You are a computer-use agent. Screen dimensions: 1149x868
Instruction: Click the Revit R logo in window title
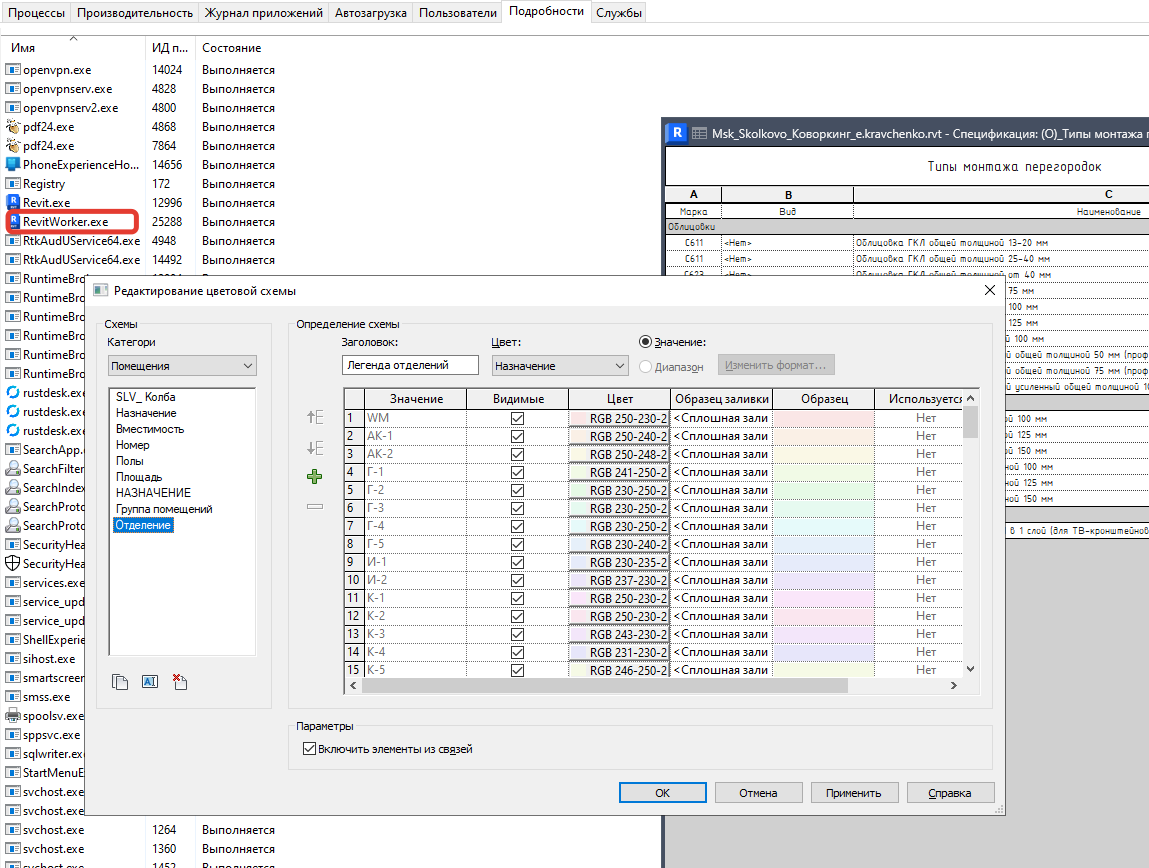click(x=677, y=133)
